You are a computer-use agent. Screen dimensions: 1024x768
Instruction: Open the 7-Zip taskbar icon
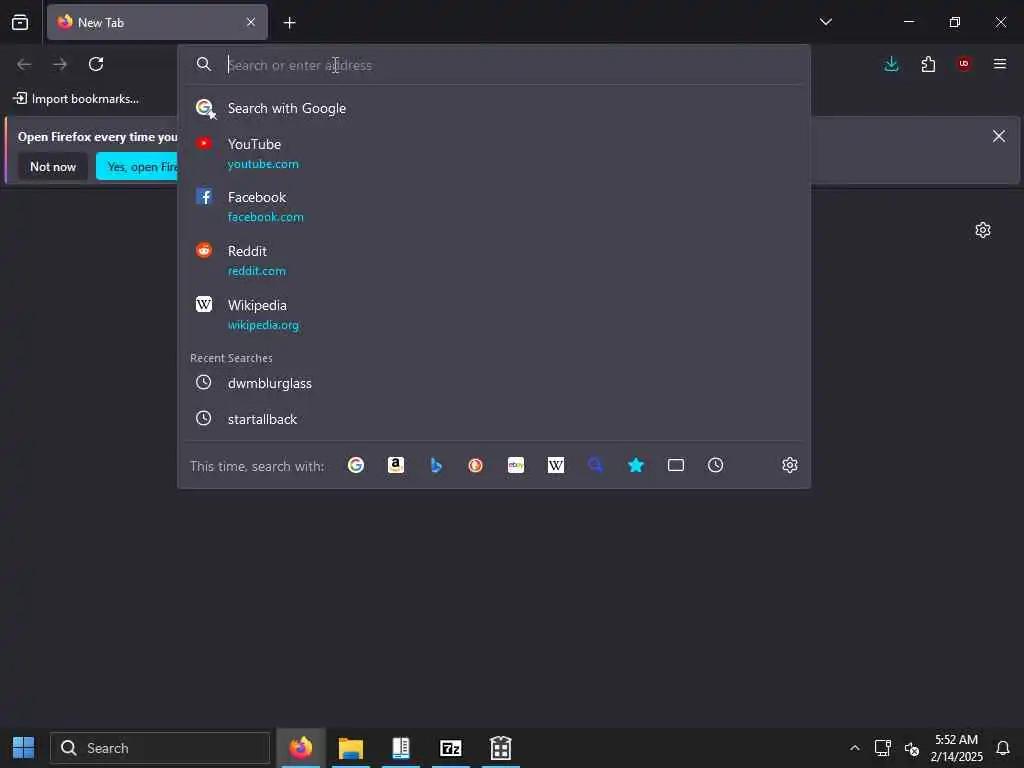click(451, 748)
